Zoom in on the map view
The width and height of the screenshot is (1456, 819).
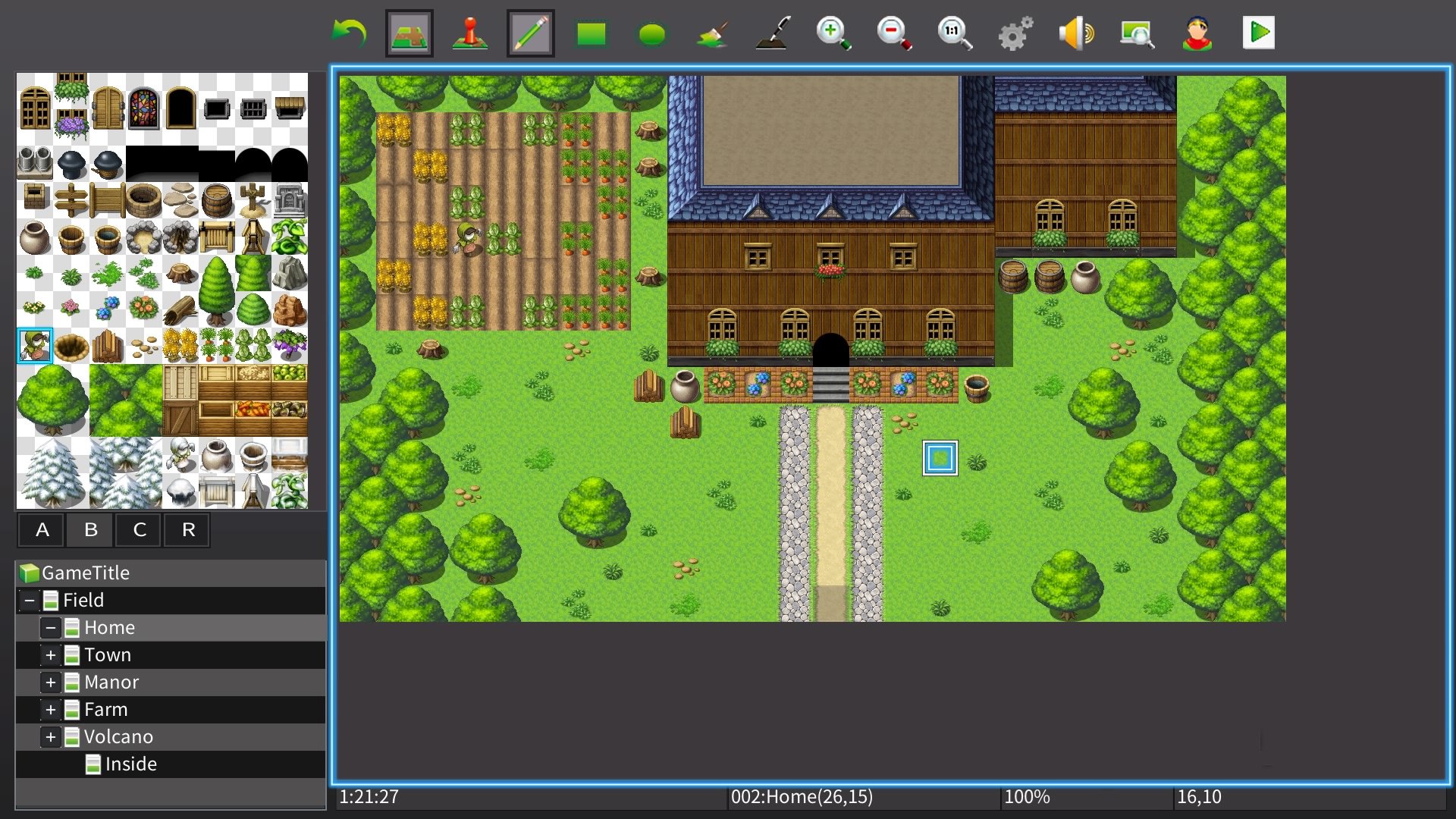(833, 32)
